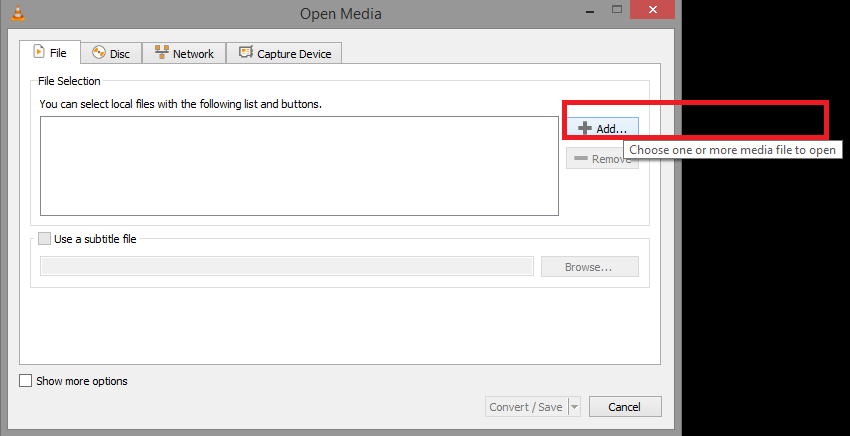The height and width of the screenshot is (436, 850).
Task: Enable the Use a subtitle file checkbox
Action: coord(44,239)
